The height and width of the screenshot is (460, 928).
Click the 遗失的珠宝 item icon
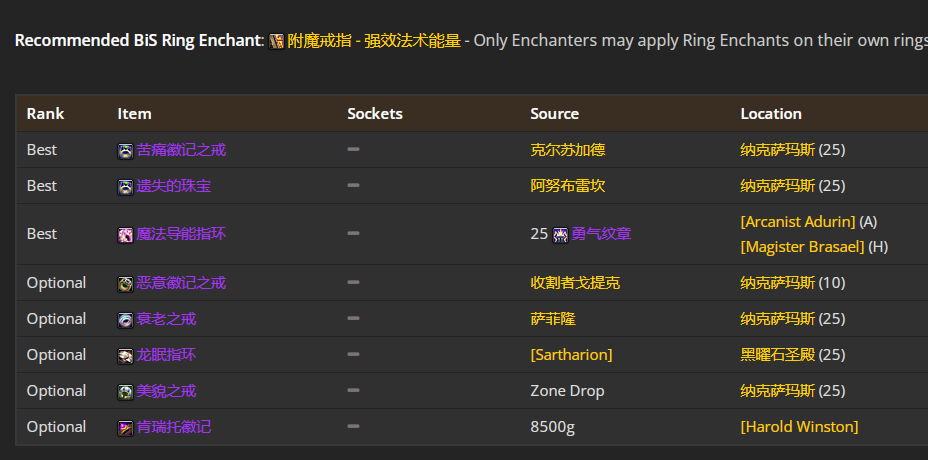click(125, 187)
